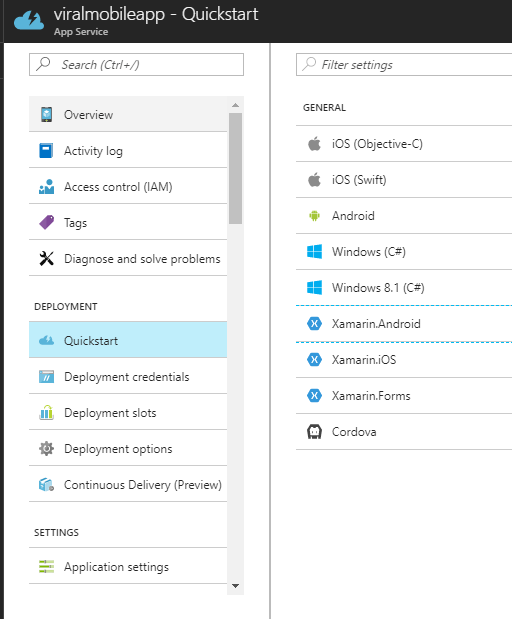Viewport: 512px width, 619px height.
Task: Open Continuous Delivery (Preview)
Action: click(128, 484)
